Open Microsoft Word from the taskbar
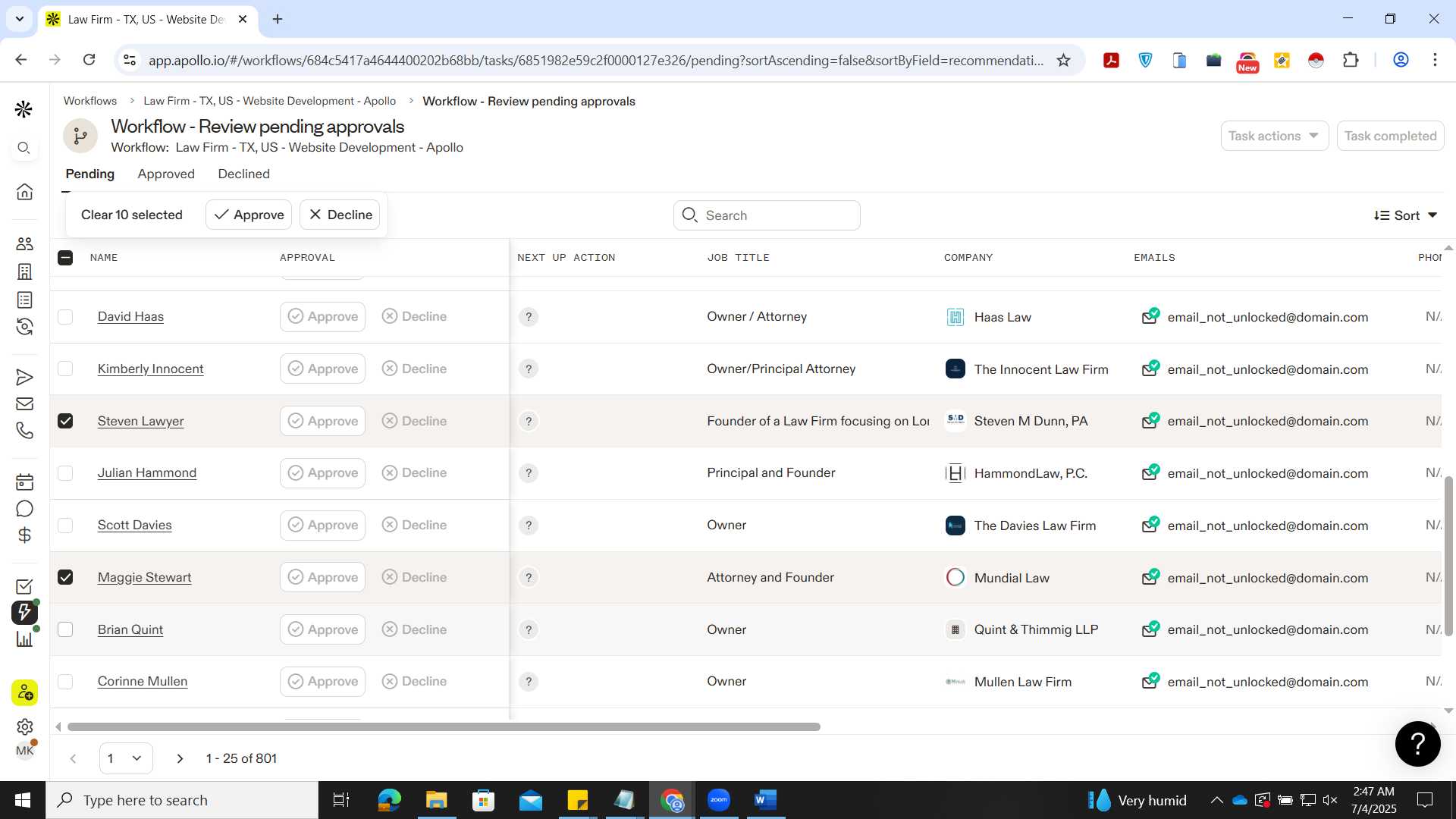Screen dimensions: 1456x819 765,800
